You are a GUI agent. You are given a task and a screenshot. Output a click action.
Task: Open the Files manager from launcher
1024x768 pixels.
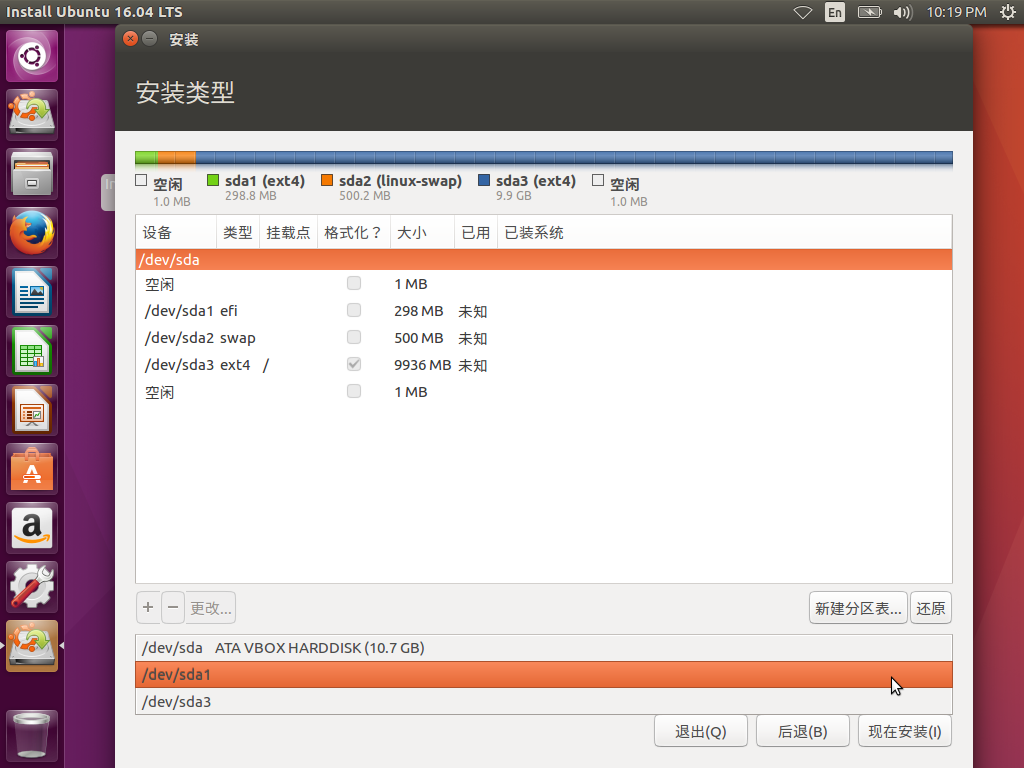[32, 174]
